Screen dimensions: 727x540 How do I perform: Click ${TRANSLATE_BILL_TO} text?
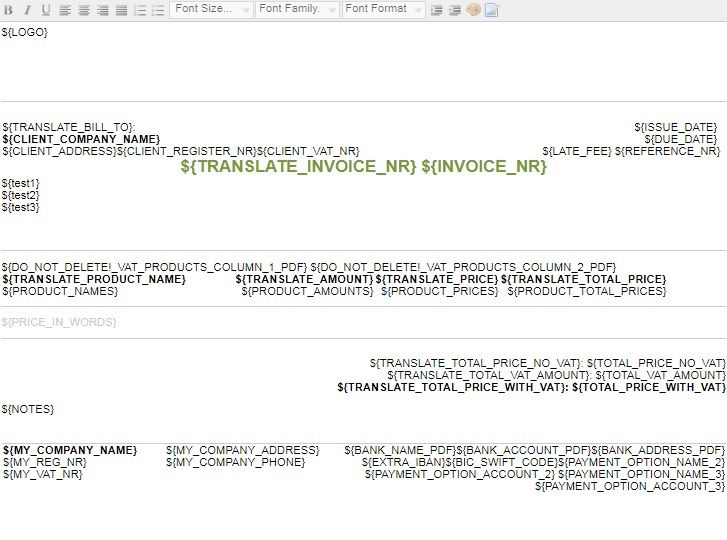click(67, 127)
